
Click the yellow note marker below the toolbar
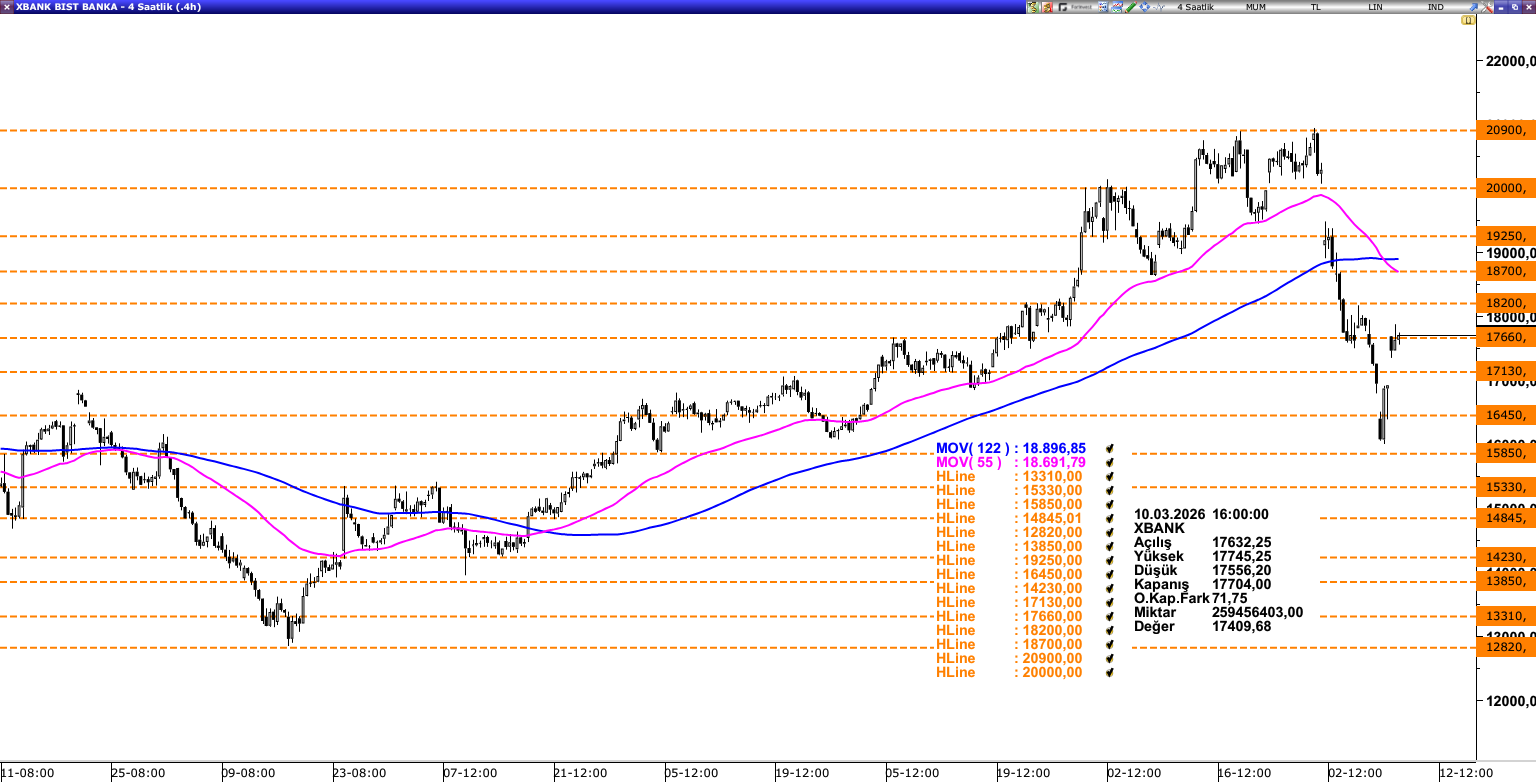(x=1469, y=20)
